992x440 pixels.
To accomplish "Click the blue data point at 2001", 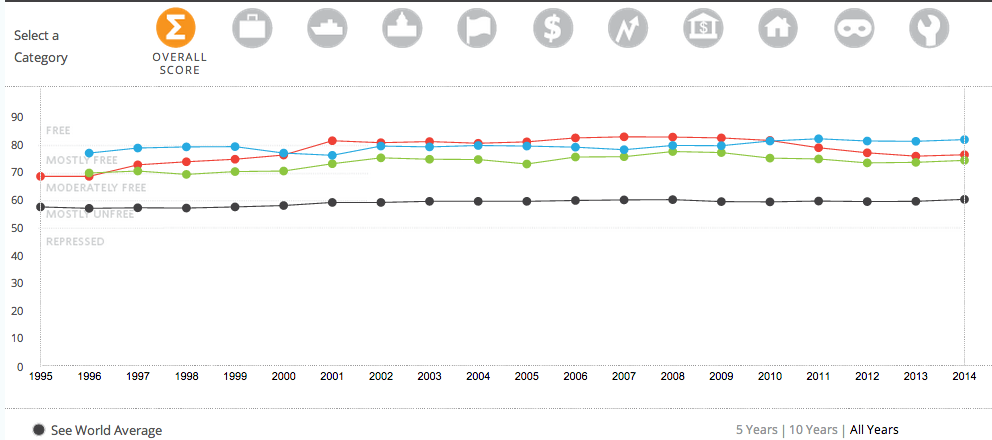I will tap(332, 155).
